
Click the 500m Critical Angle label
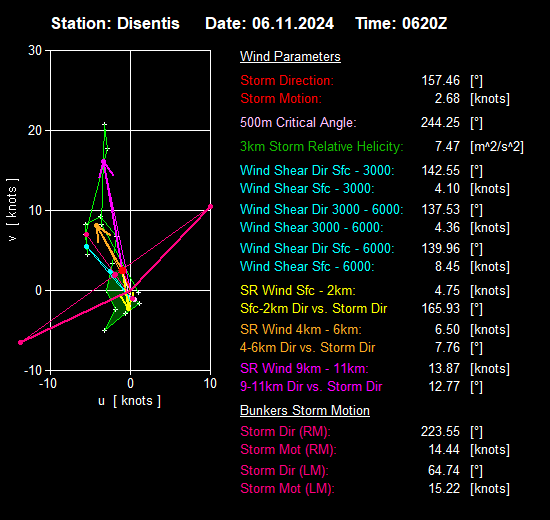[298, 122]
